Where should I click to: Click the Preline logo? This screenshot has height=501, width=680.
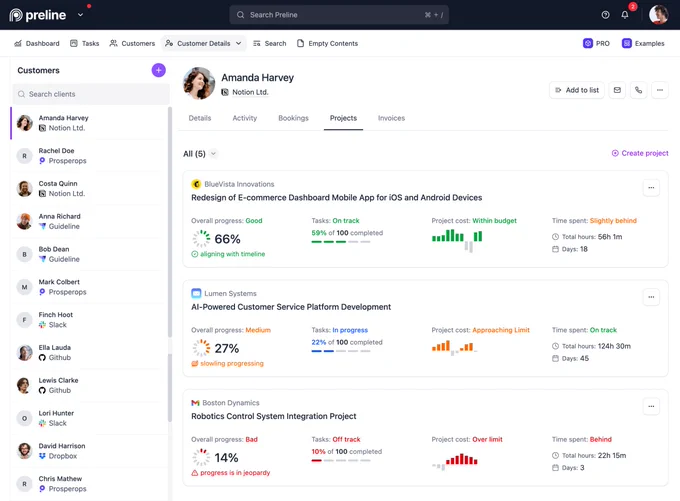[x=38, y=15]
